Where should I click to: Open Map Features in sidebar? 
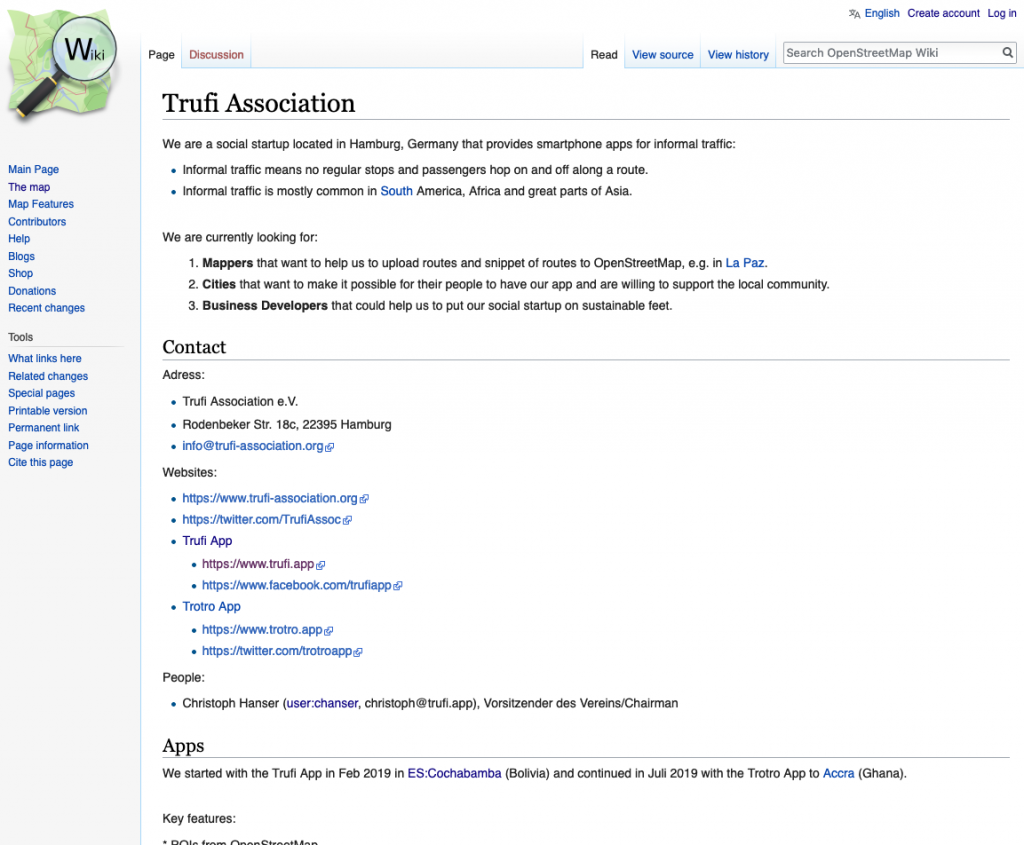point(40,204)
